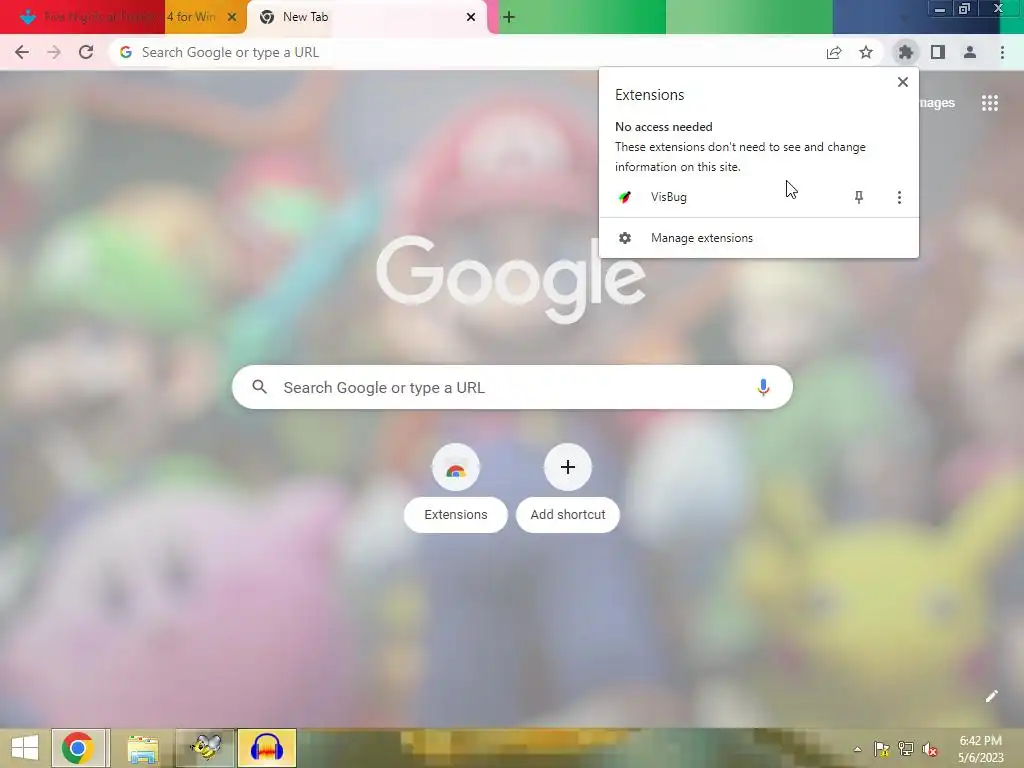The image size is (1024, 768).
Task: Close the New Tab tab
Action: click(x=471, y=17)
